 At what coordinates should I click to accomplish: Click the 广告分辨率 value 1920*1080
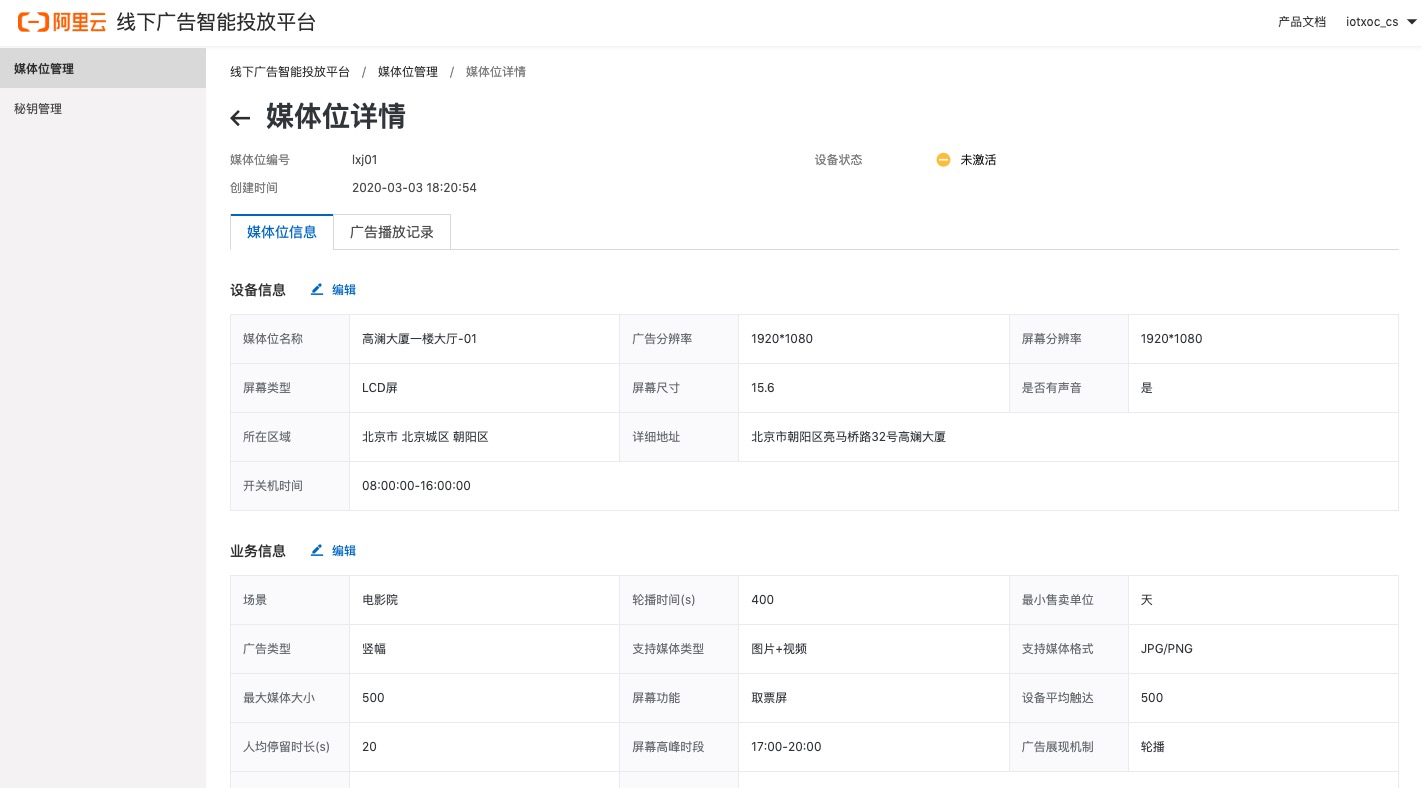(782, 339)
